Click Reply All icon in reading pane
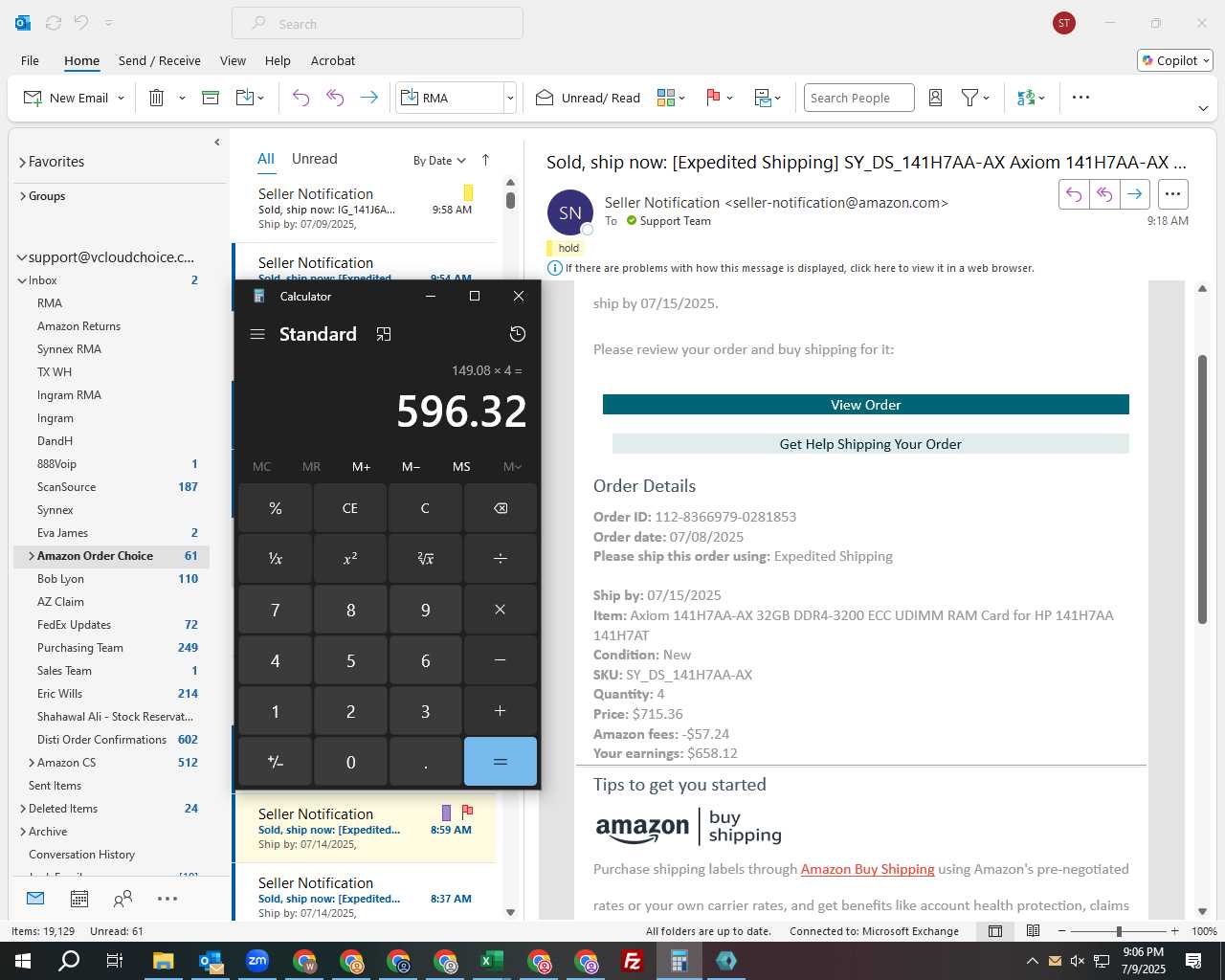Image resolution: width=1225 pixels, height=980 pixels. [x=1104, y=194]
